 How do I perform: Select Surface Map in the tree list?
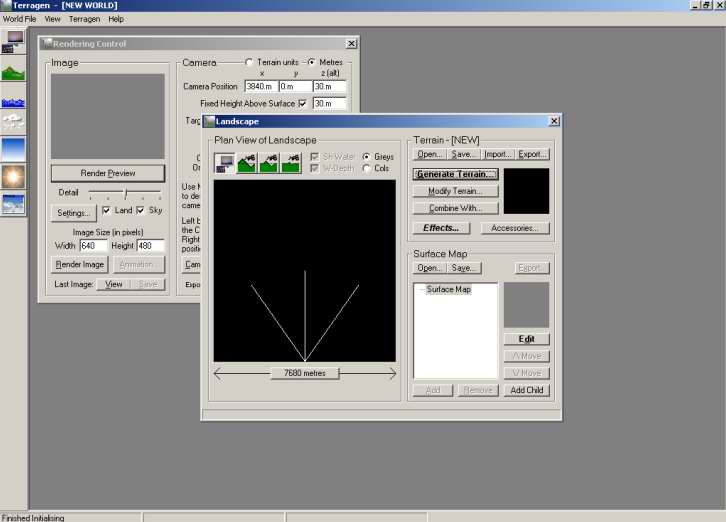tap(448, 290)
